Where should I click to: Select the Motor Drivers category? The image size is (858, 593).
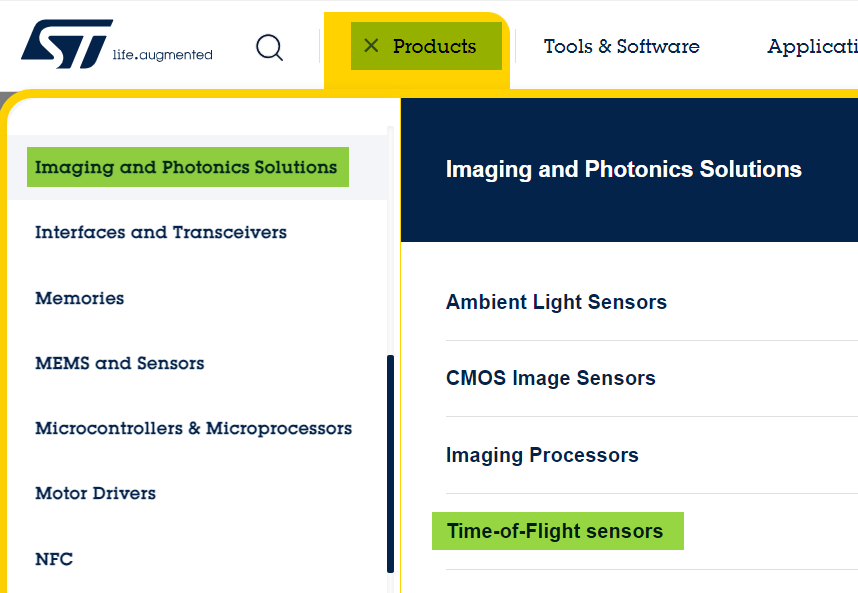pos(95,493)
